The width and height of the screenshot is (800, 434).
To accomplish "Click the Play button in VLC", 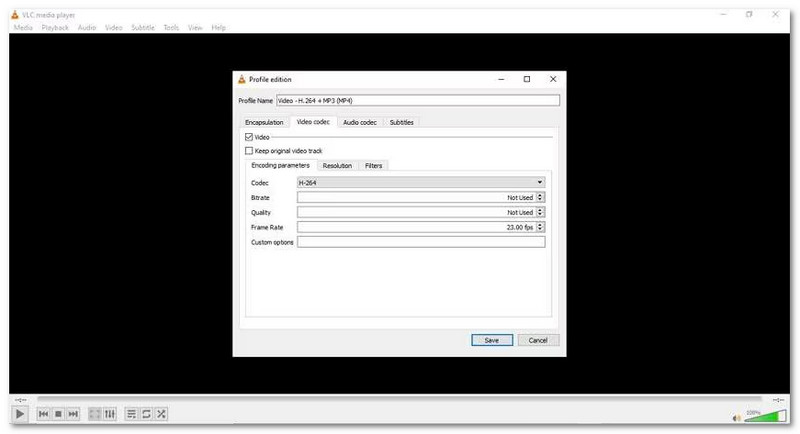I will tap(19, 414).
